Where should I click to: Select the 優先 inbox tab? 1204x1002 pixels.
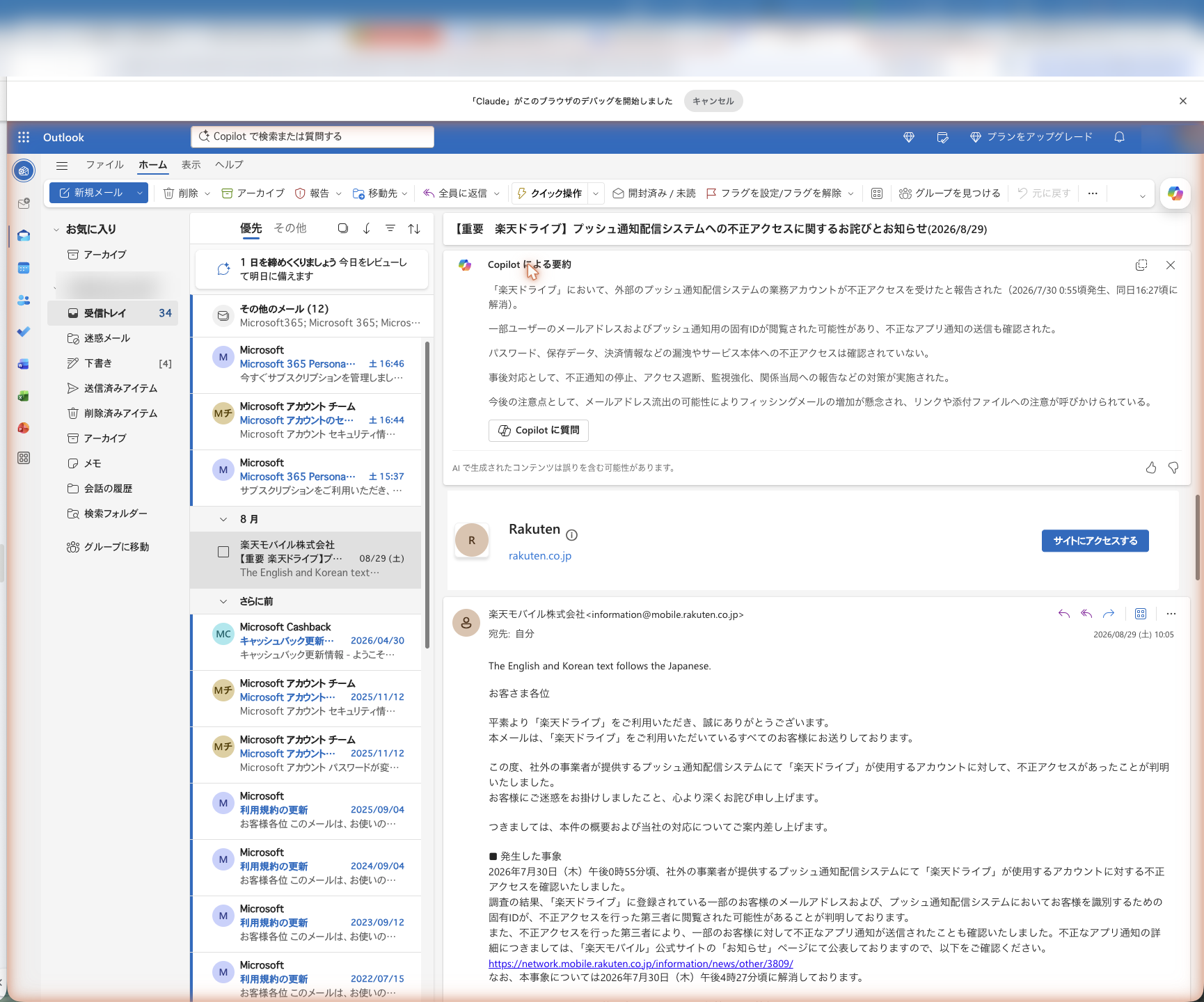tap(251, 228)
